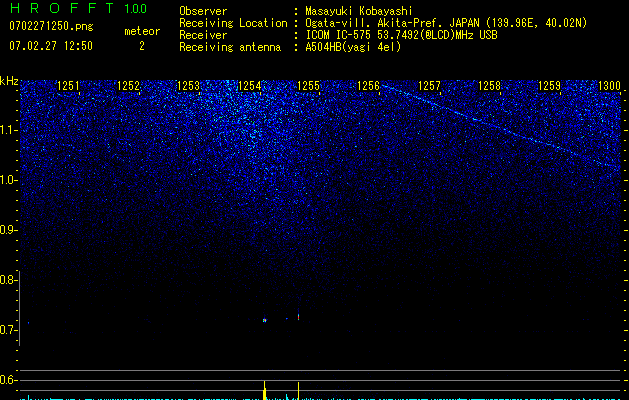Screen dimensions: 629x400
Task: Click the A504HB(yagi 4el) antenna value
Action: point(353,47)
